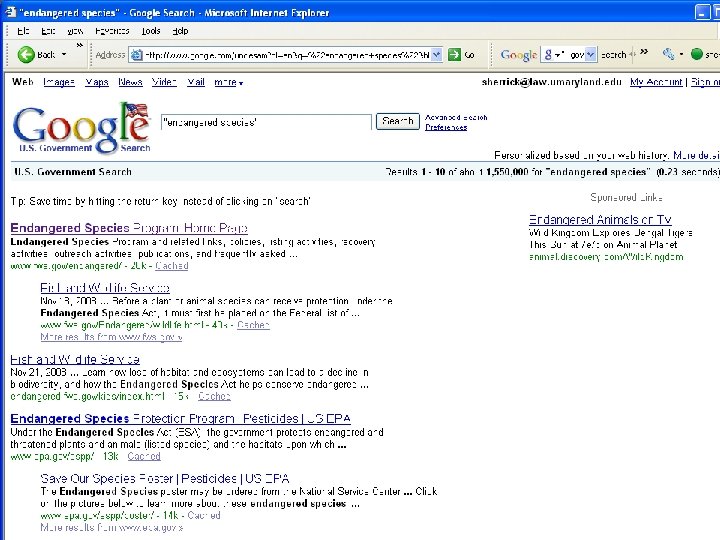Viewport: 720px width, 540px height.
Task: Click the Google Toolbar logo
Action: 518,55
